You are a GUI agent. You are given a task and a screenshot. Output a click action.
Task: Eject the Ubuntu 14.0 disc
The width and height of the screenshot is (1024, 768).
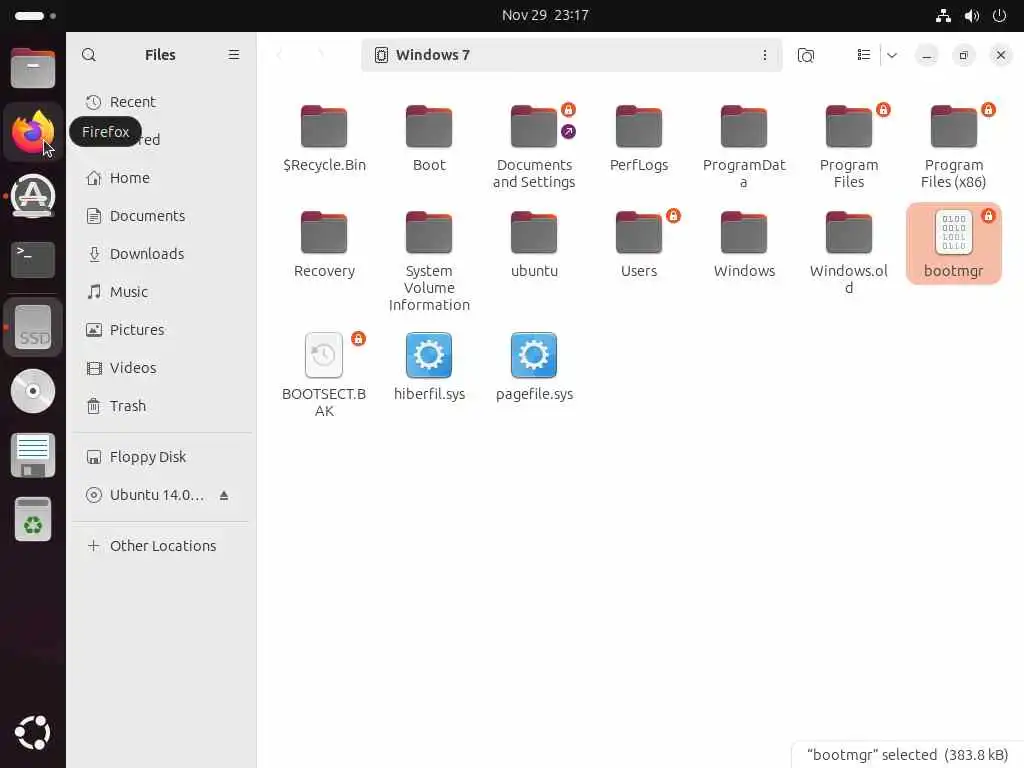click(224, 496)
